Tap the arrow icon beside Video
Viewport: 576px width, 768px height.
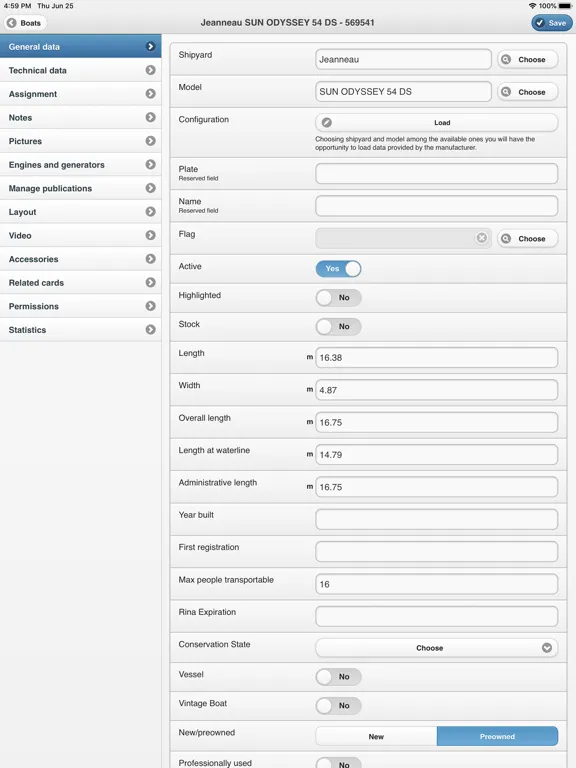[x=150, y=235]
